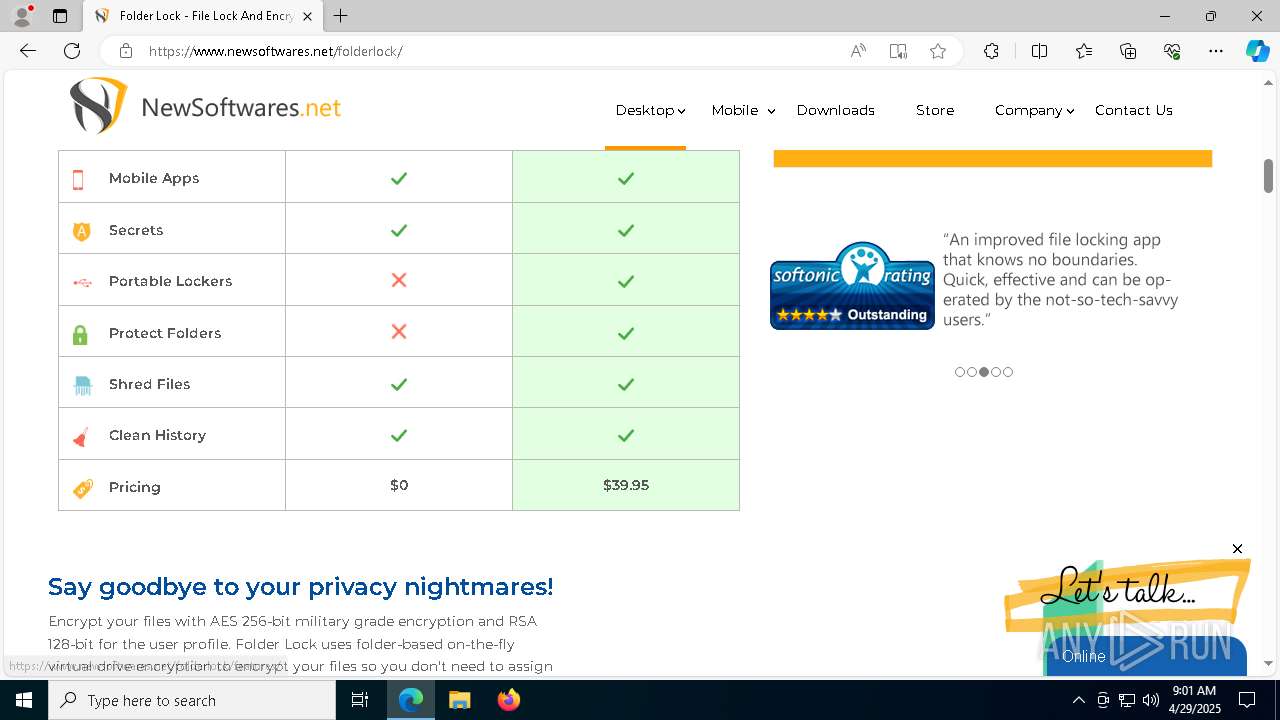Click the Secrets shield icon

(82, 231)
